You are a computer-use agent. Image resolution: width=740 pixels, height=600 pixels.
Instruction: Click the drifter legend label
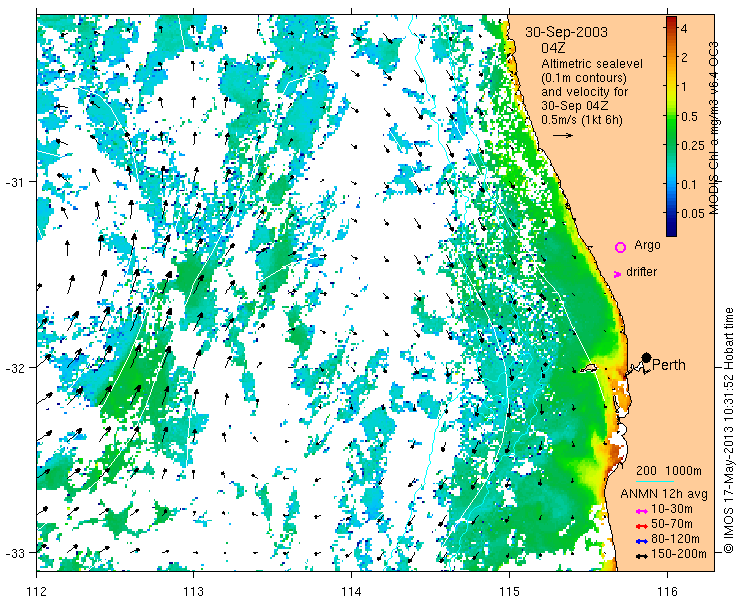tap(641, 272)
